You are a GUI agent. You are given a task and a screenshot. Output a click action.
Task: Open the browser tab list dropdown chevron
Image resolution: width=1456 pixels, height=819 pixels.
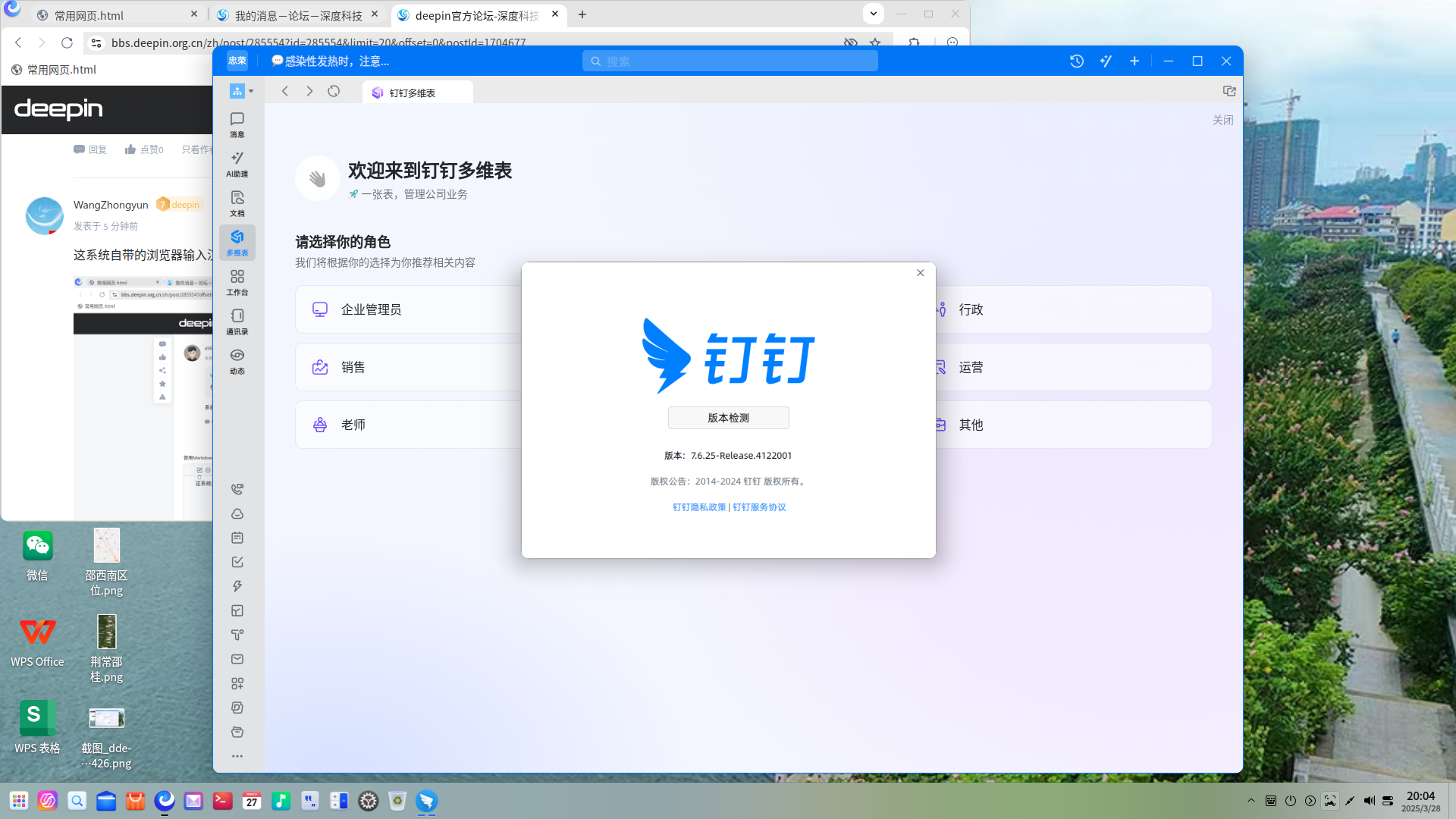pyautogui.click(x=874, y=14)
